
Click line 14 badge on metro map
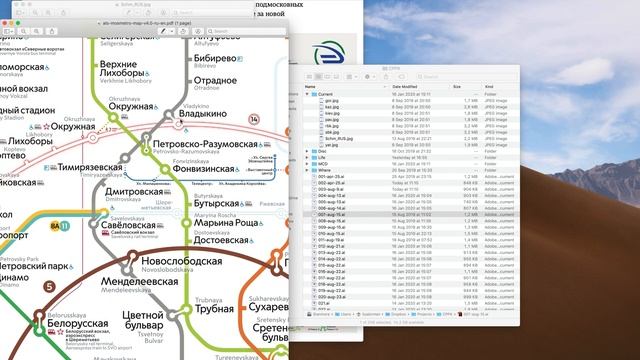(254, 119)
